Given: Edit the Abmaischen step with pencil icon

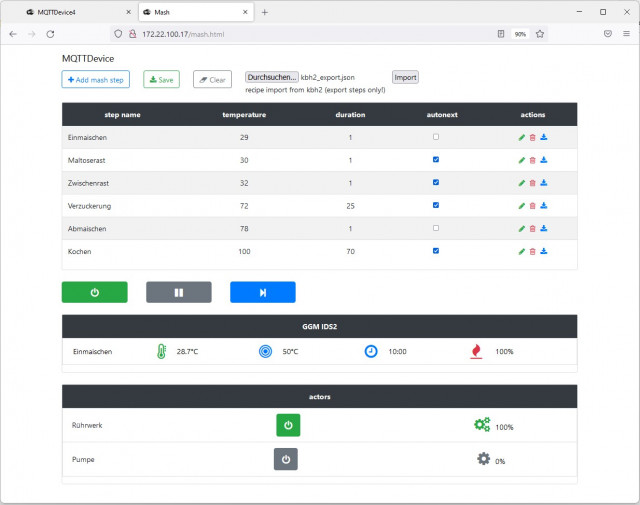Looking at the screenshot, I should pyautogui.click(x=521, y=229).
